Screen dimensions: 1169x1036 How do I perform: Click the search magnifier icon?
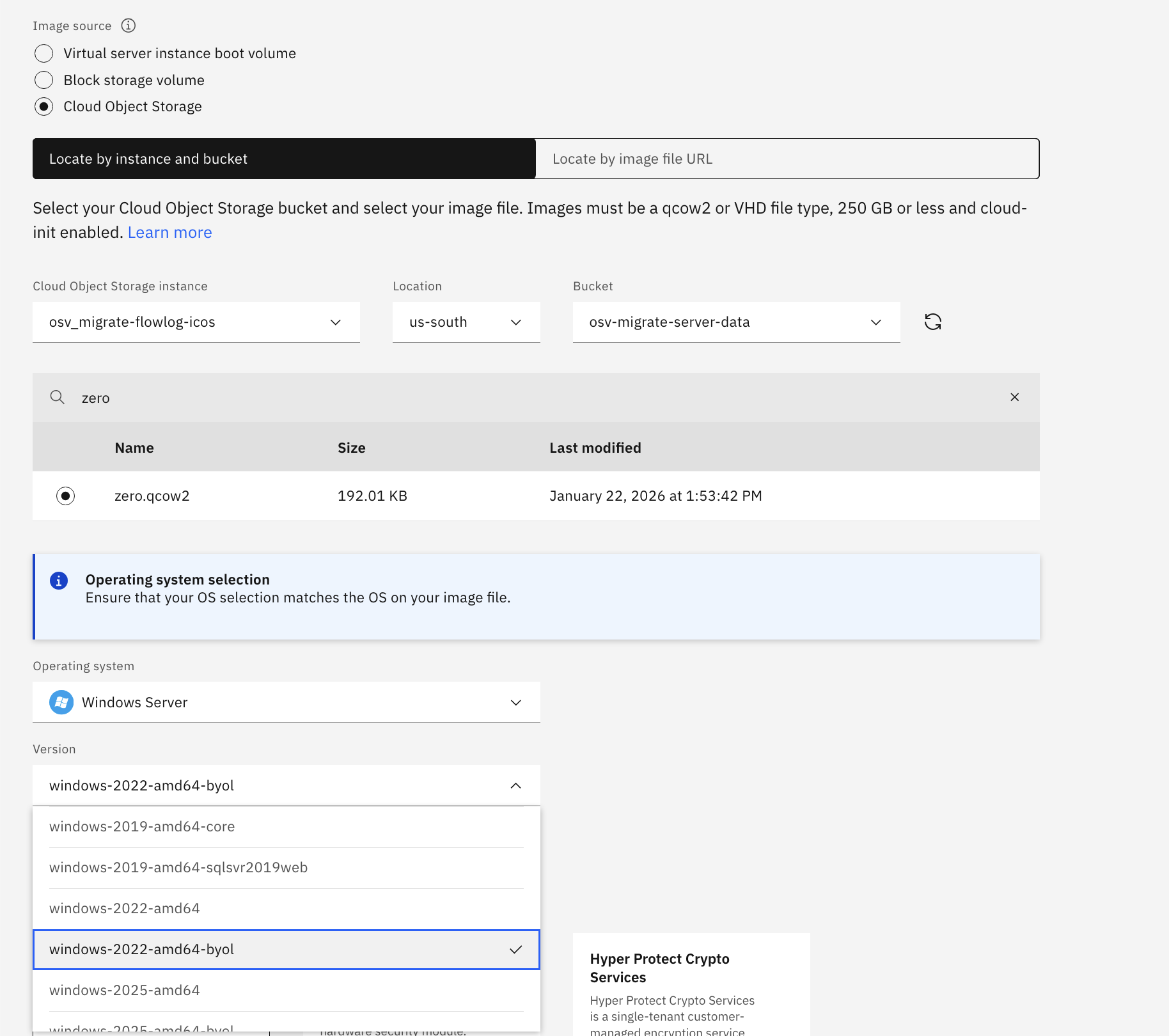(58, 397)
